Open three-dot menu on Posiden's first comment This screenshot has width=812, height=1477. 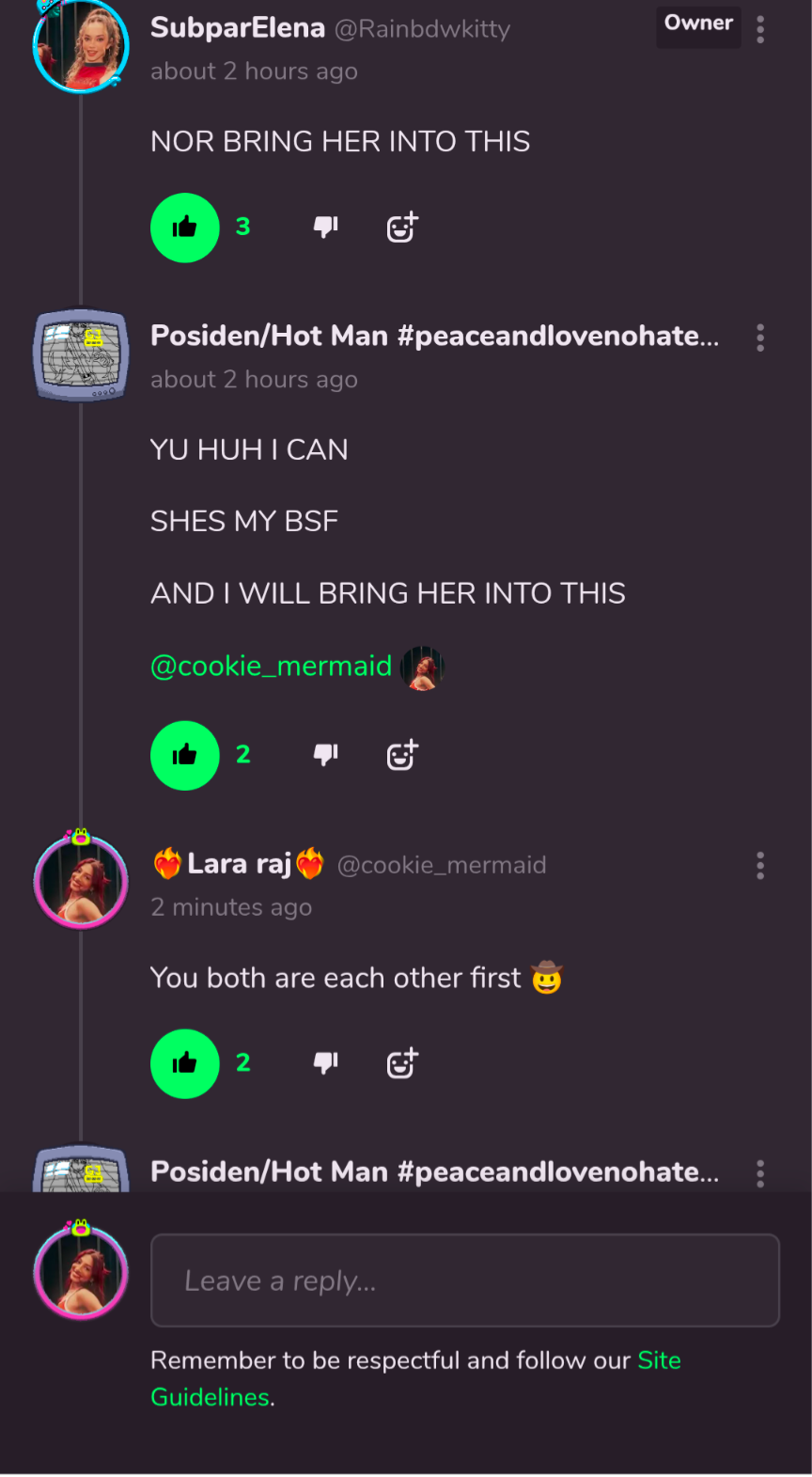pyautogui.click(x=760, y=338)
